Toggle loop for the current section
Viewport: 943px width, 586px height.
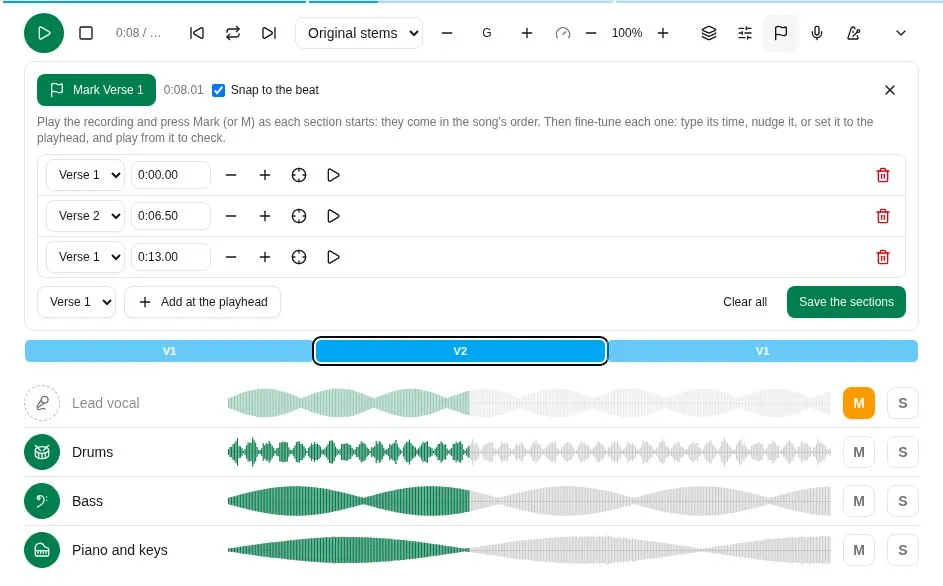tap(233, 33)
